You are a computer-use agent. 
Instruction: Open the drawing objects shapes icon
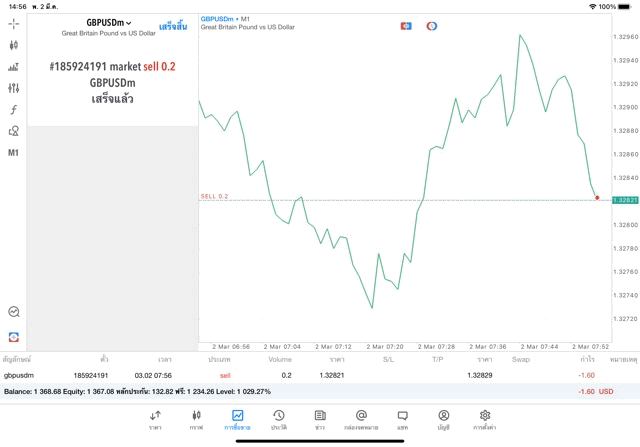tap(13, 131)
